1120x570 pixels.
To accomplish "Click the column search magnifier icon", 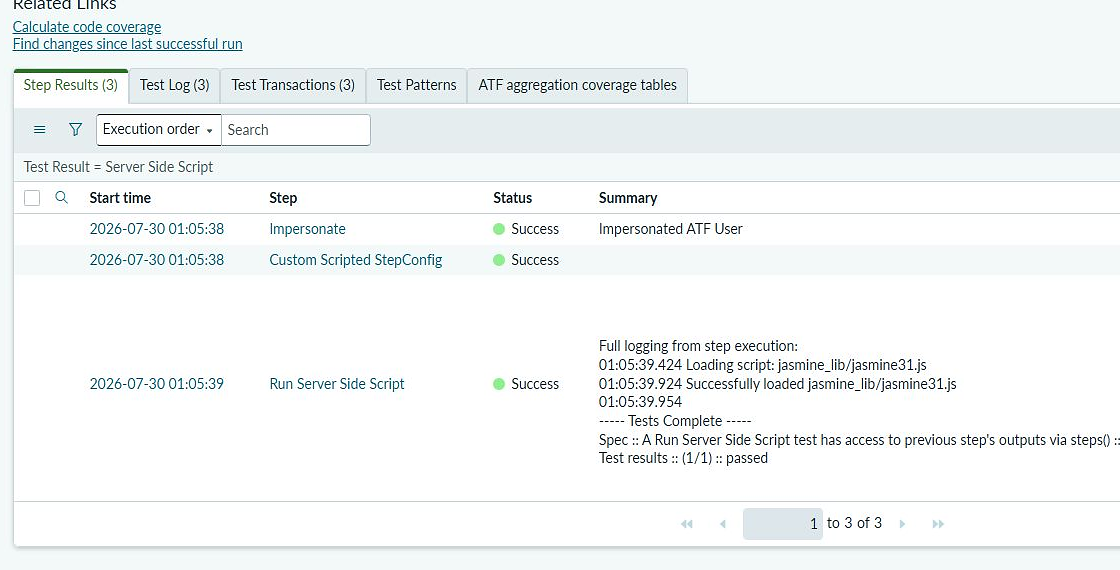I will pyautogui.click(x=61, y=198).
